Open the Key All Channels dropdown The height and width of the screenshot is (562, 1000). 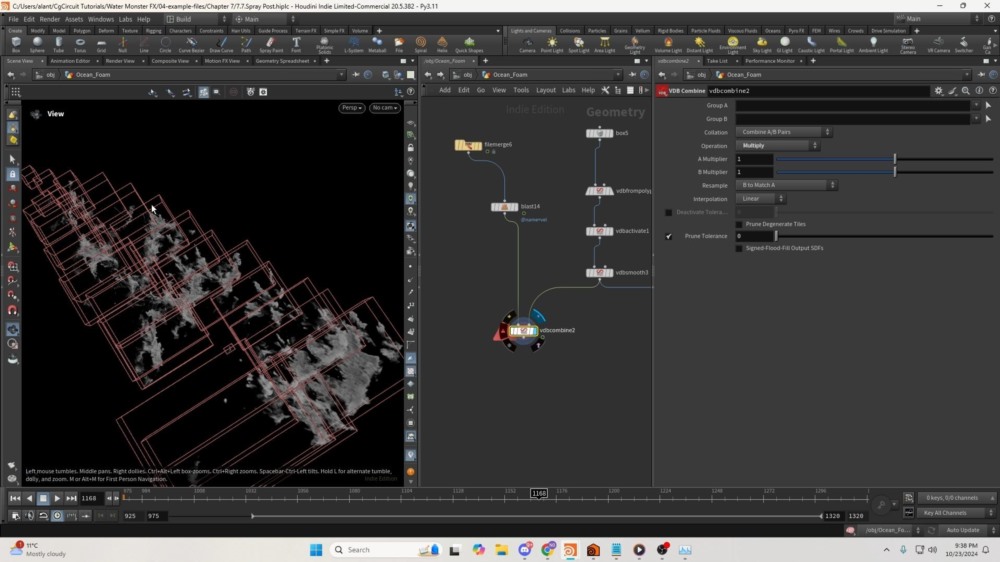click(956, 513)
